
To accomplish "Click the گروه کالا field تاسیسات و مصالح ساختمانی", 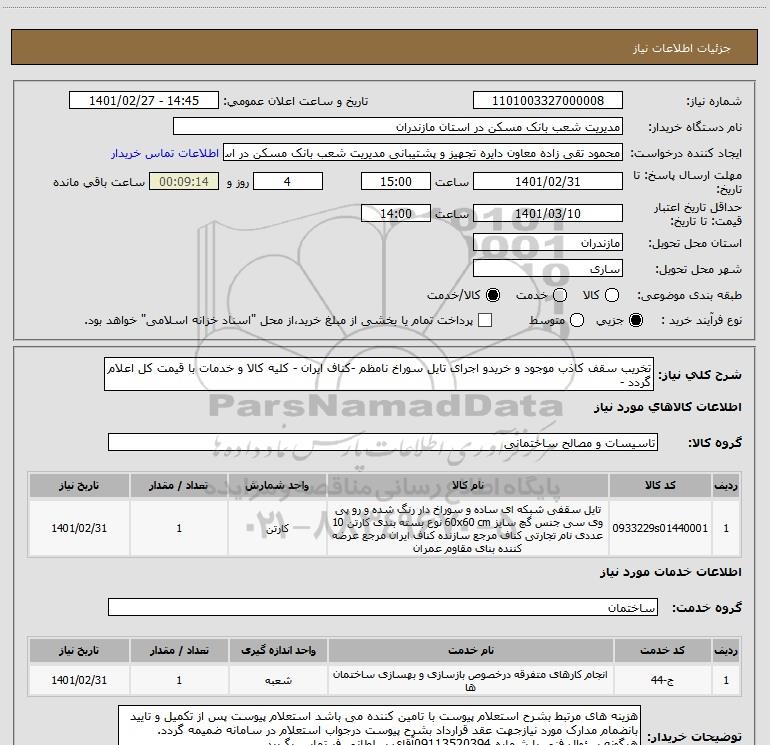I will pos(383,442).
